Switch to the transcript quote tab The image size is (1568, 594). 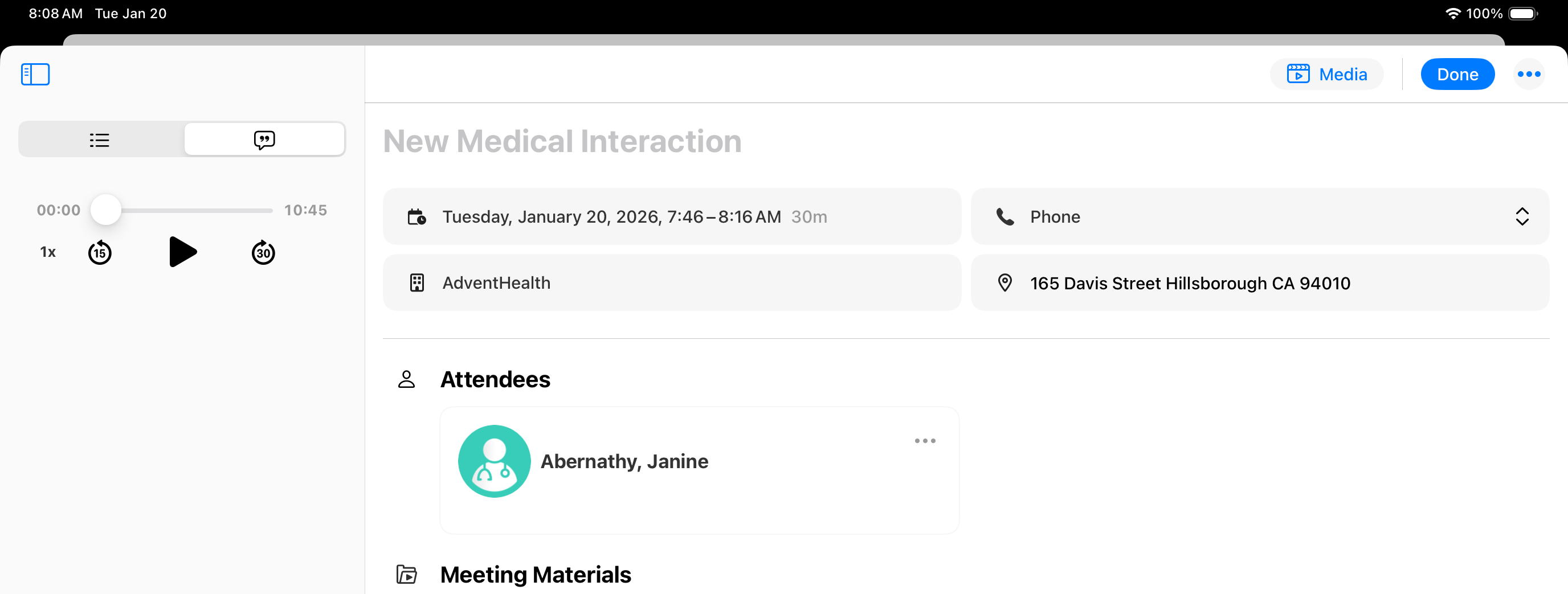pyautogui.click(x=264, y=140)
